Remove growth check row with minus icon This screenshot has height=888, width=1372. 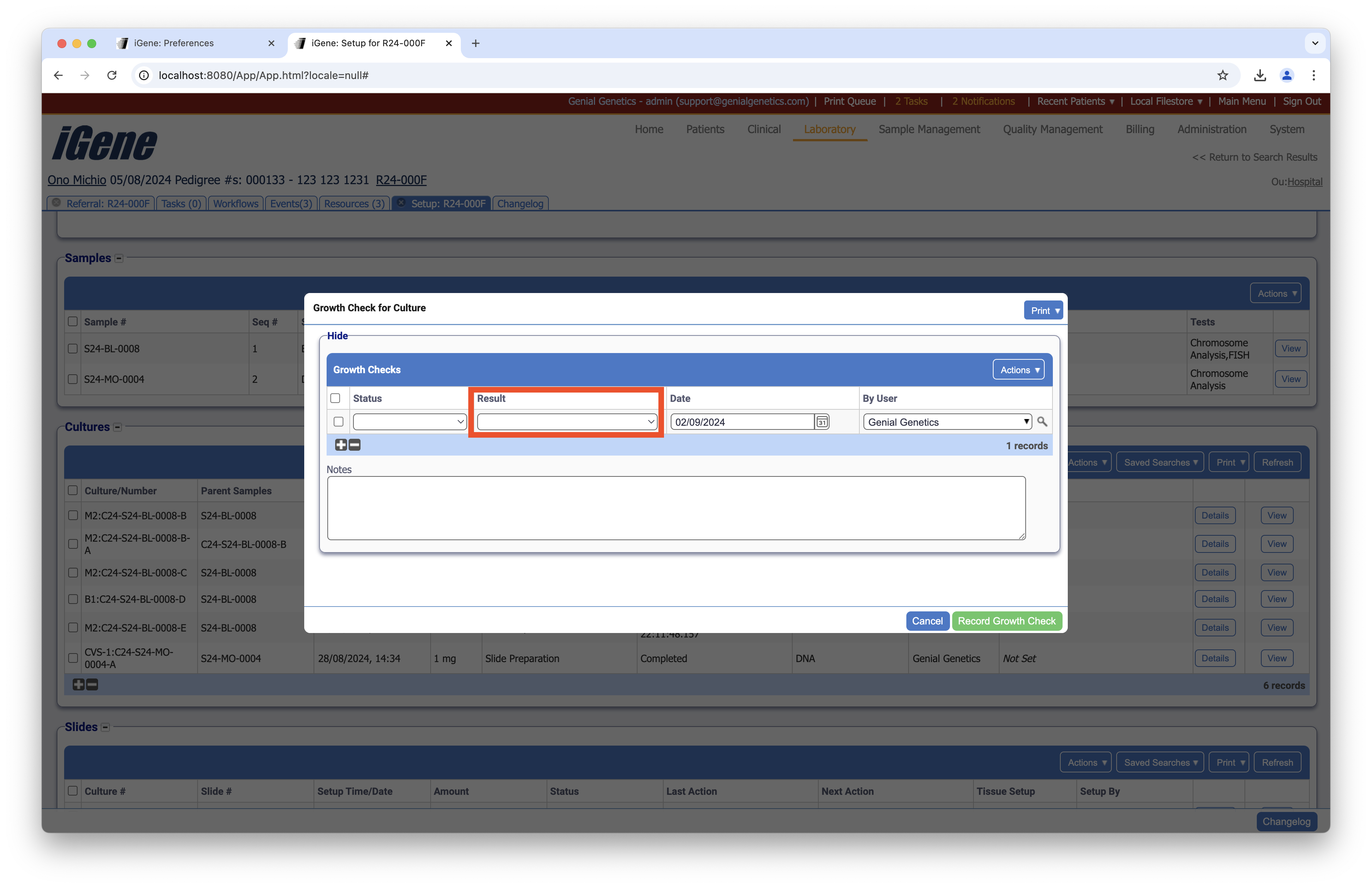tap(355, 445)
